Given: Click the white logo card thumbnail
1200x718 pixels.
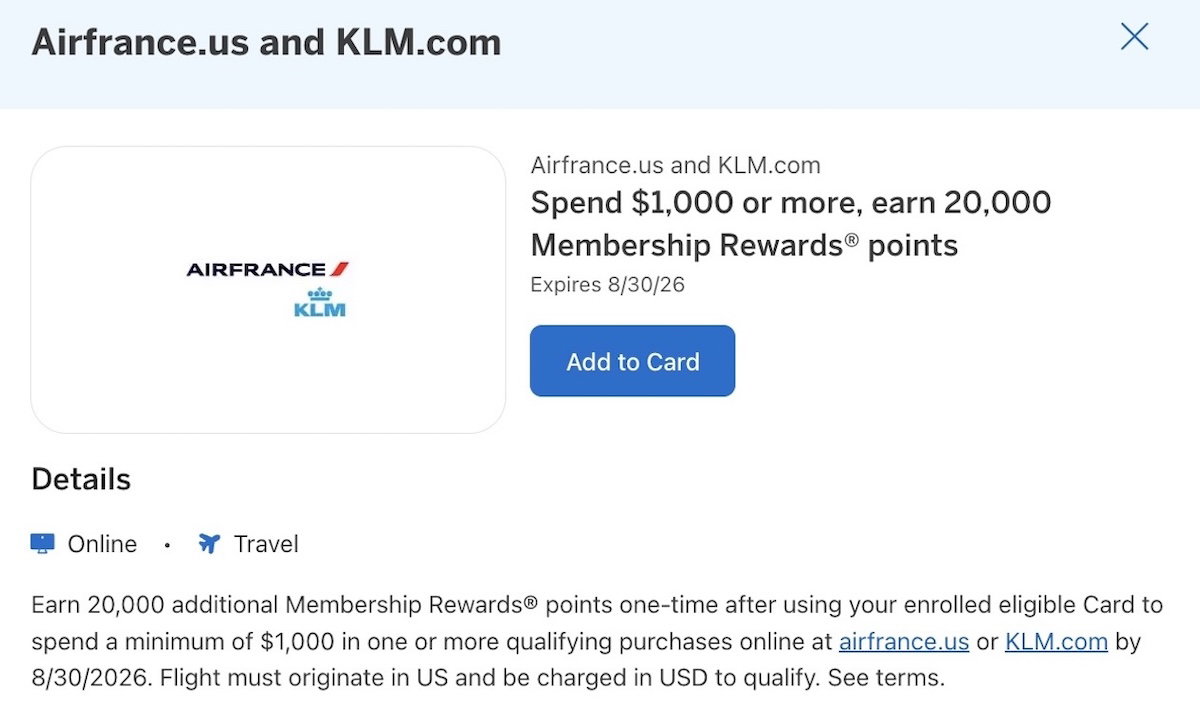Looking at the screenshot, I should coord(268,290).
